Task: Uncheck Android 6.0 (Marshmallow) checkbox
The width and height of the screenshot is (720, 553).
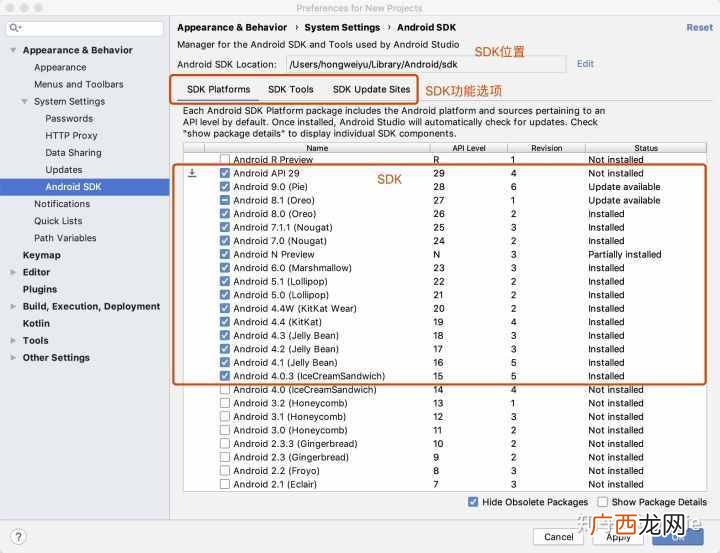Action: click(x=225, y=268)
